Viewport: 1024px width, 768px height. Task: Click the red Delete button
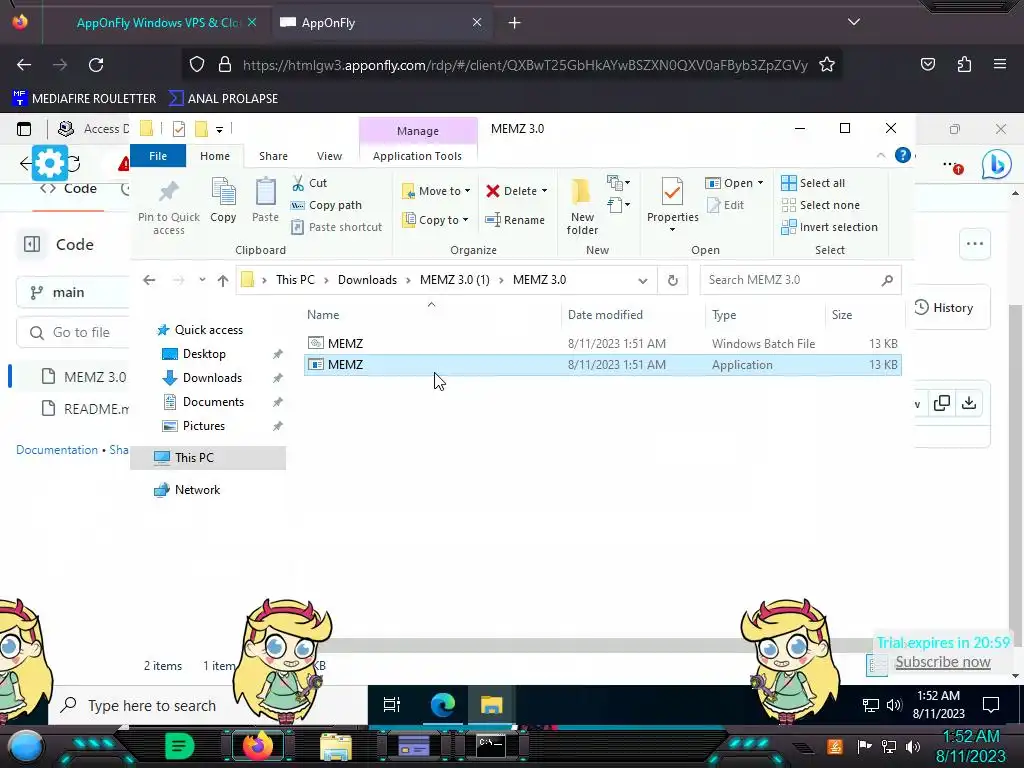pos(516,191)
